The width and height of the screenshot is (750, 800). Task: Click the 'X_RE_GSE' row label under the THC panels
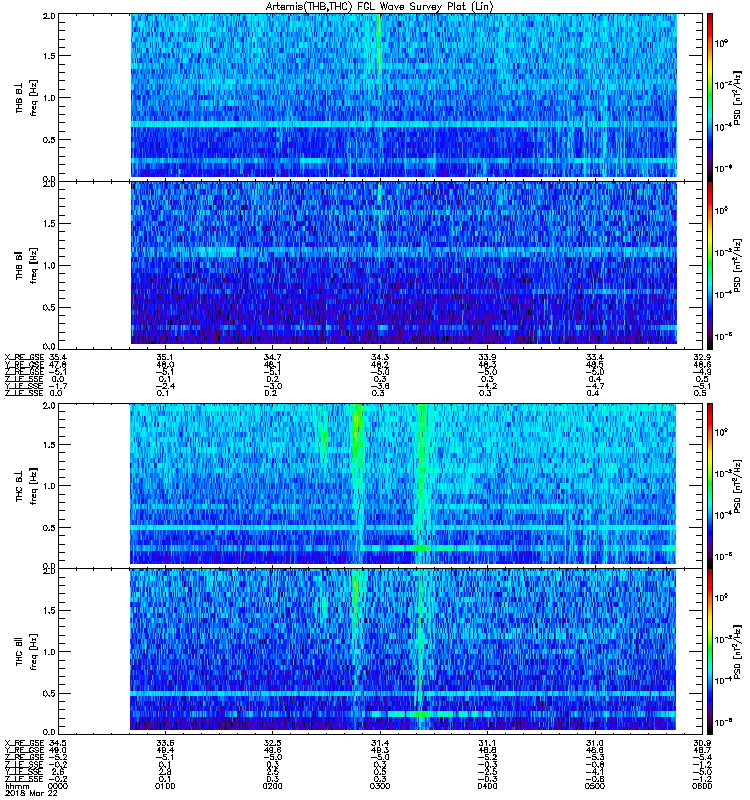[24, 743]
